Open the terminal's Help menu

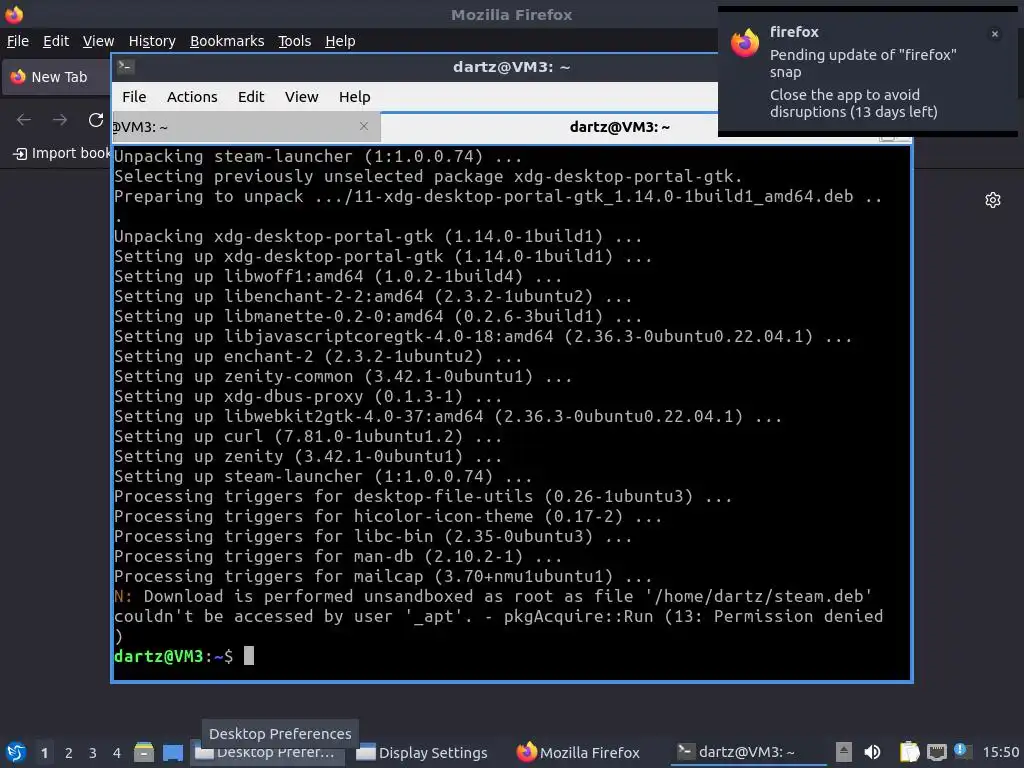(355, 97)
